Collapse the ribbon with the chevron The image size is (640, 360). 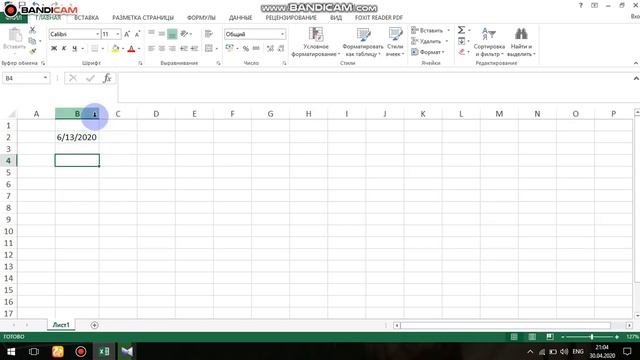coord(636,63)
